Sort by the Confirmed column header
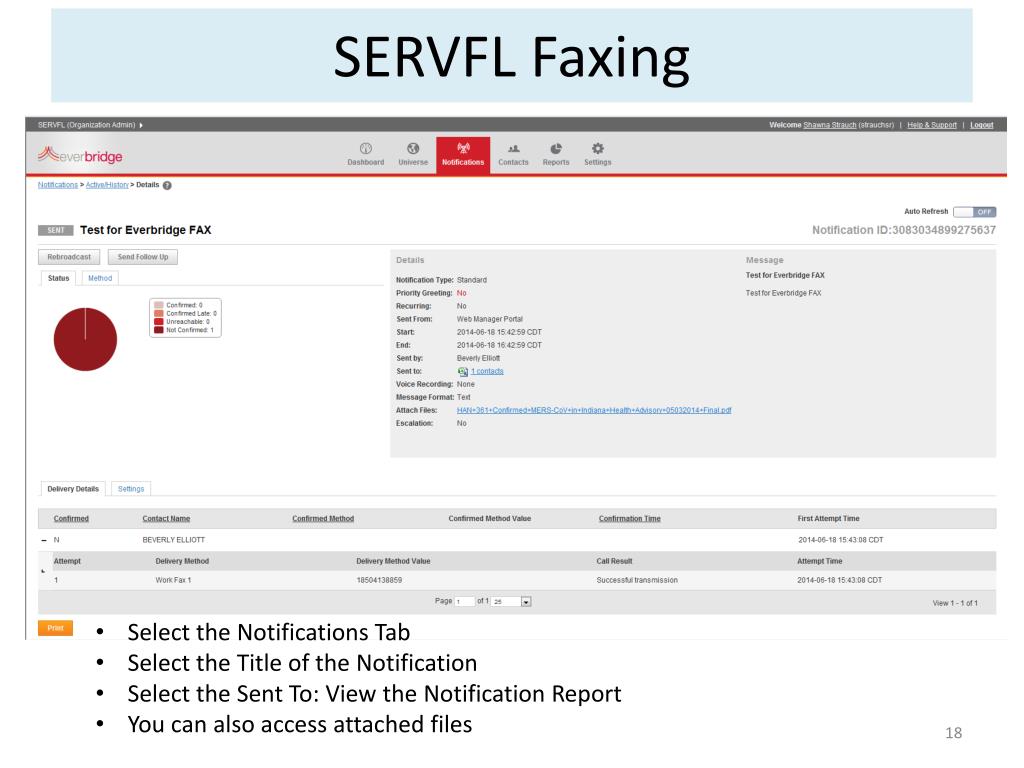 (71, 519)
